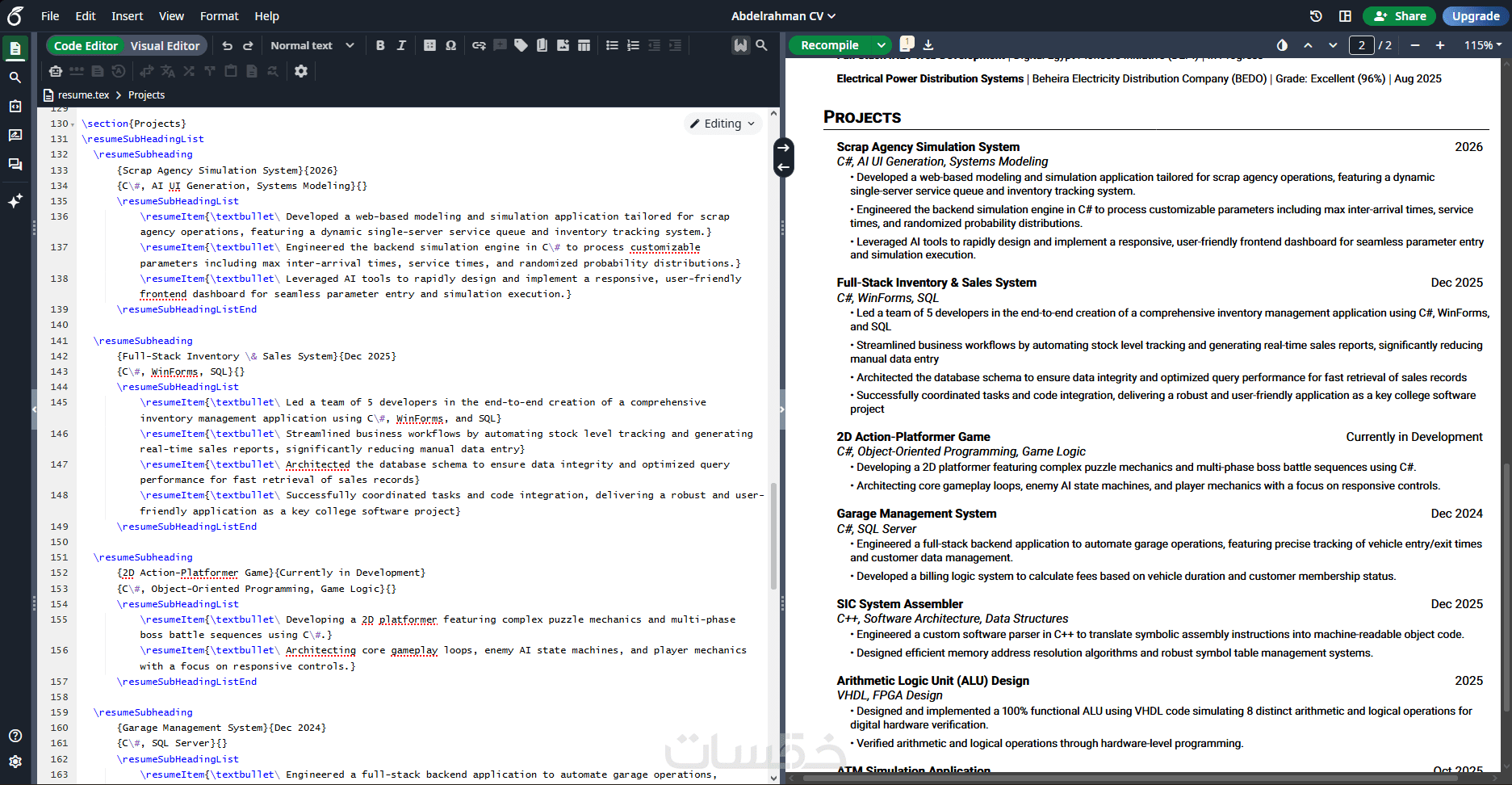
Task: Insert a citation with the book icon
Action: coord(542,46)
